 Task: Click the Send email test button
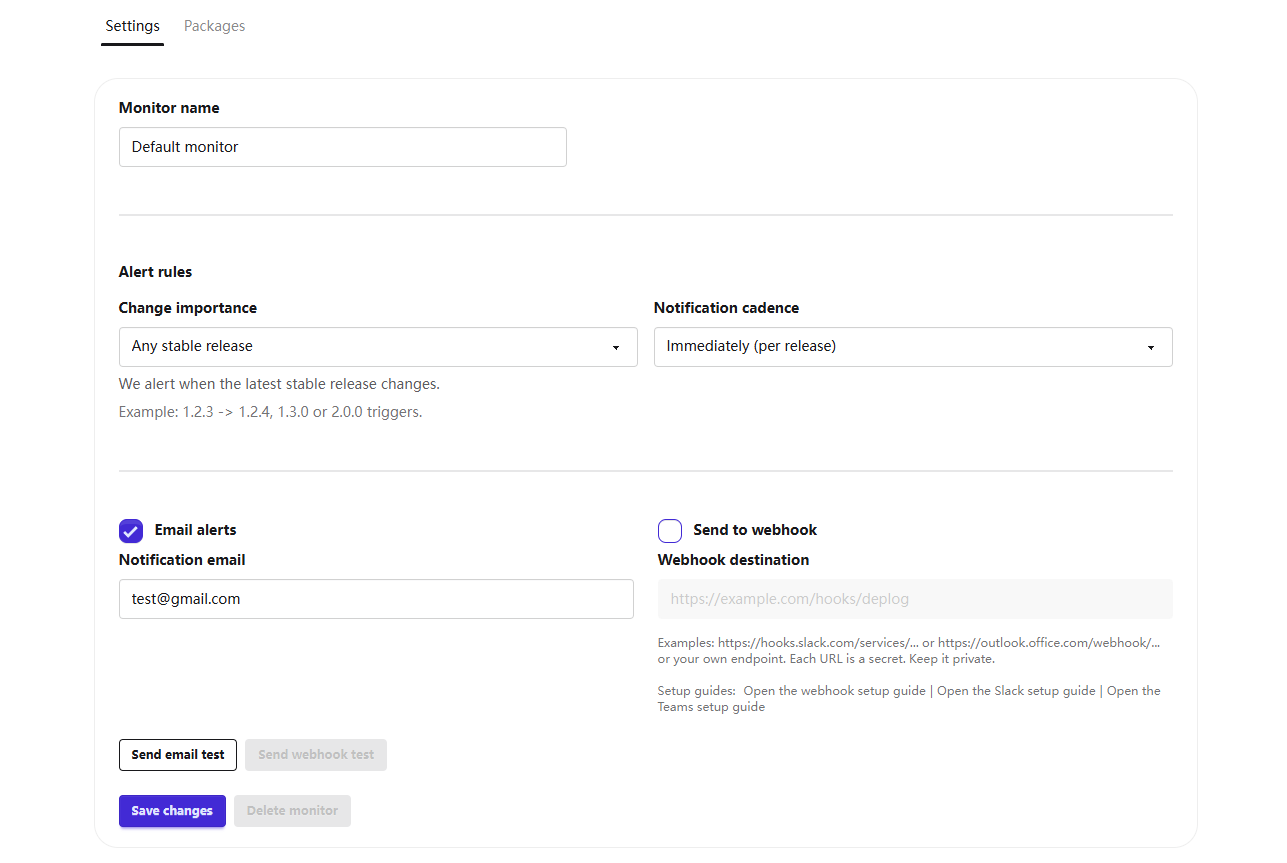pos(178,755)
